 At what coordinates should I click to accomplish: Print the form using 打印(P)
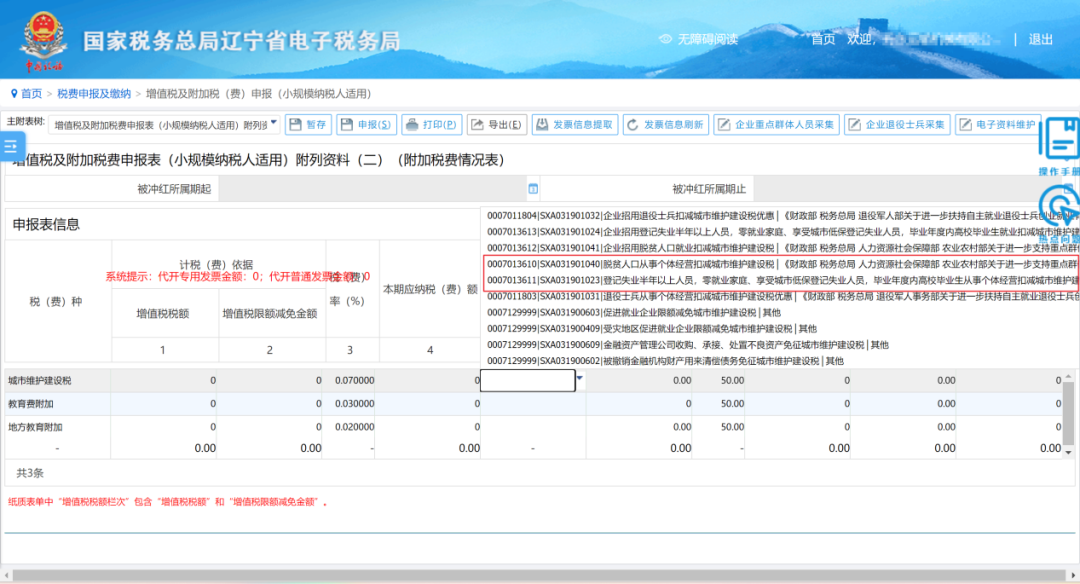pos(431,125)
